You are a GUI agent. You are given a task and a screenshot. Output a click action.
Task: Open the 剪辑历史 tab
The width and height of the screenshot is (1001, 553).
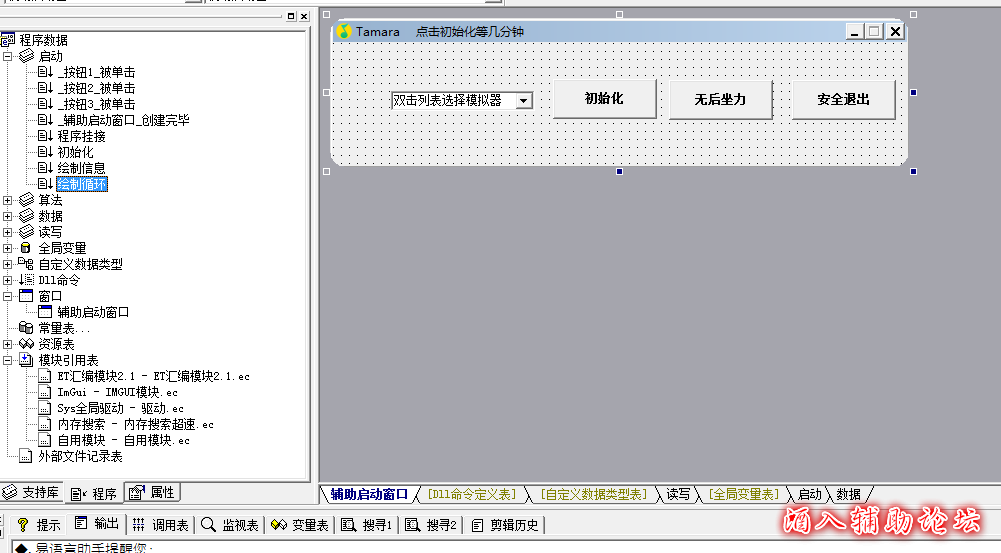pos(505,525)
